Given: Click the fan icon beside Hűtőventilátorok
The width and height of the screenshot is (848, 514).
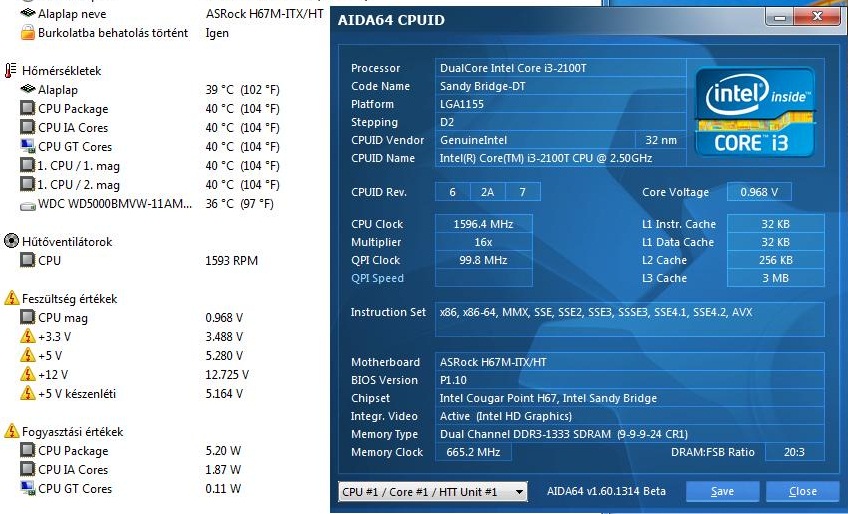Looking at the screenshot, I should pos(11,241).
